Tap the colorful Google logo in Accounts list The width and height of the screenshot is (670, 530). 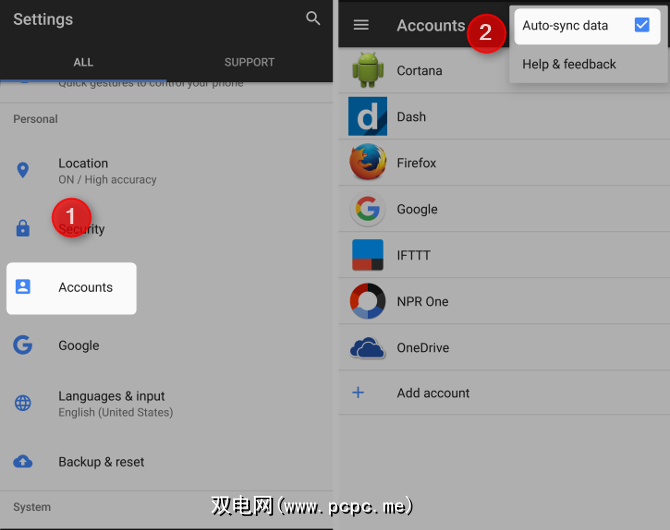coord(367,209)
